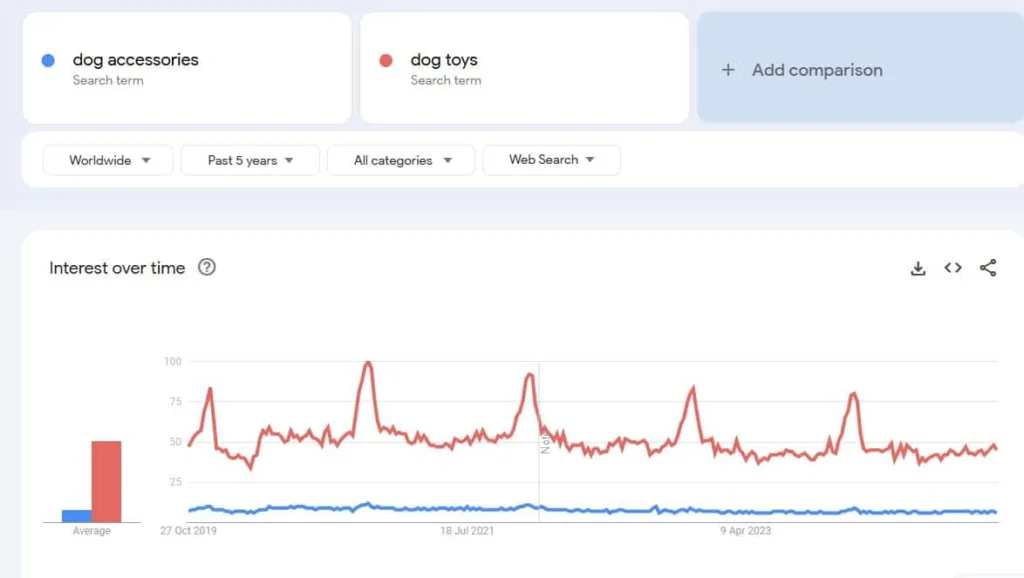This screenshot has width=1024, height=578.
Task: Click the 18 Jul 2021 axis label
Action: point(467,531)
